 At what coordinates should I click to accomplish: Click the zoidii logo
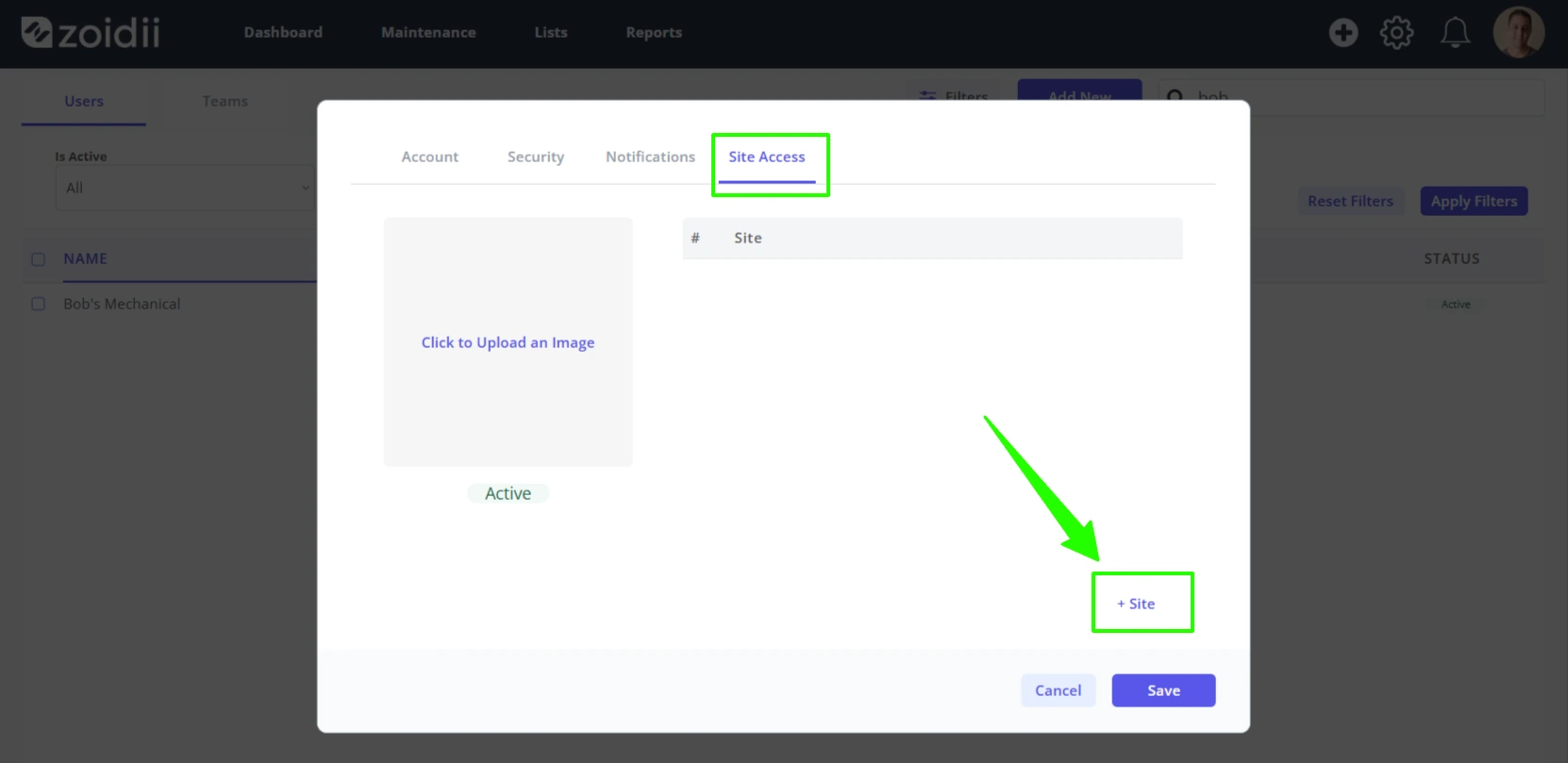coord(91,32)
